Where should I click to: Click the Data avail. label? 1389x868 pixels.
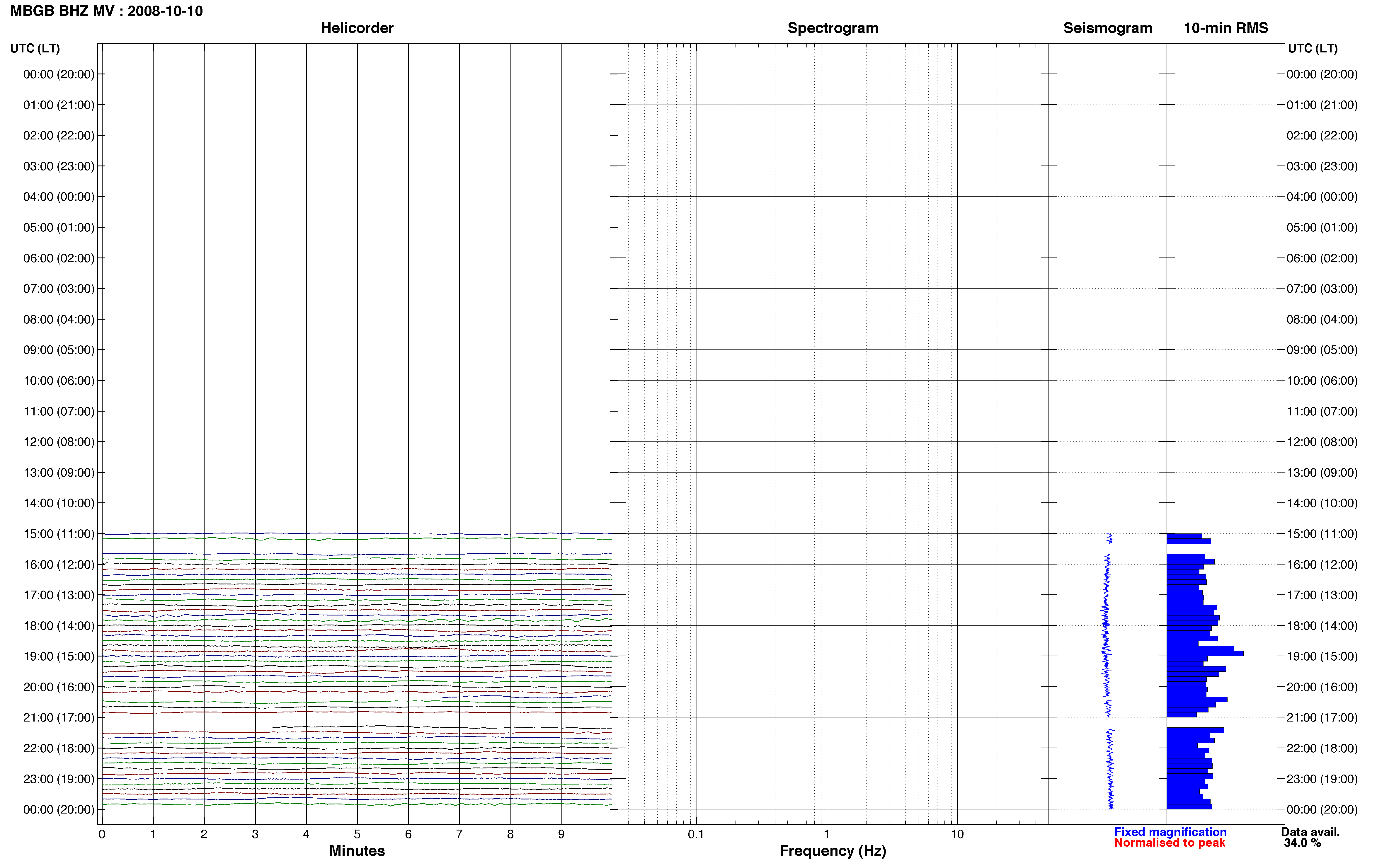click(1310, 832)
